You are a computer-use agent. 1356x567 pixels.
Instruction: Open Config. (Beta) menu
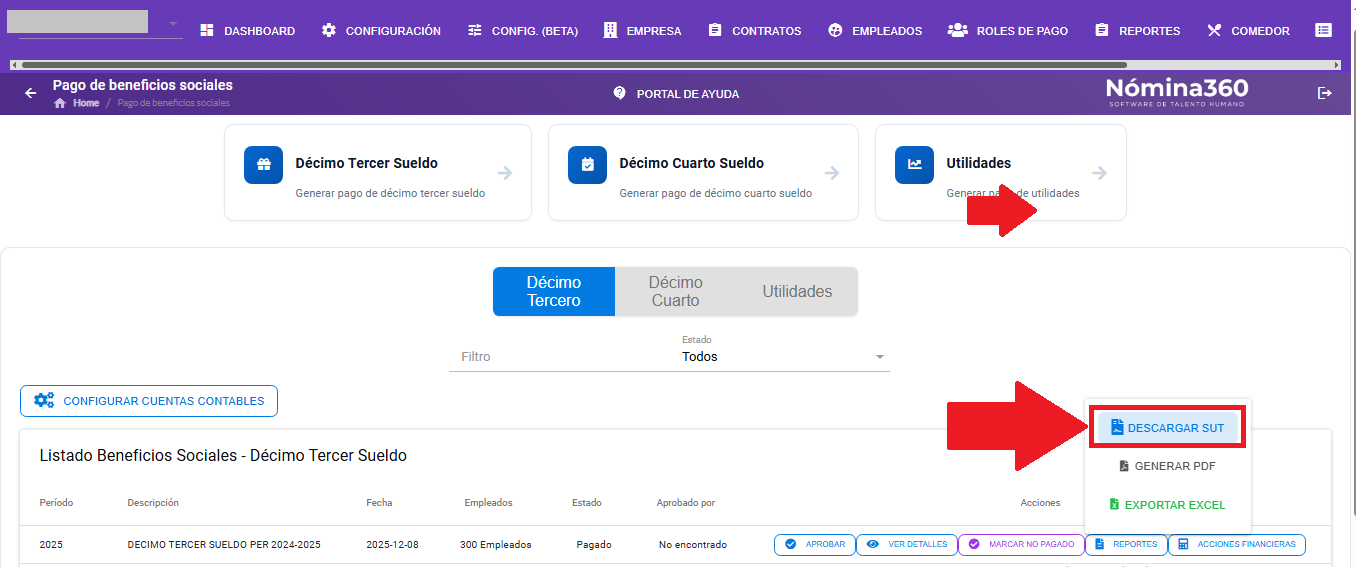pyautogui.click(x=522, y=31)
